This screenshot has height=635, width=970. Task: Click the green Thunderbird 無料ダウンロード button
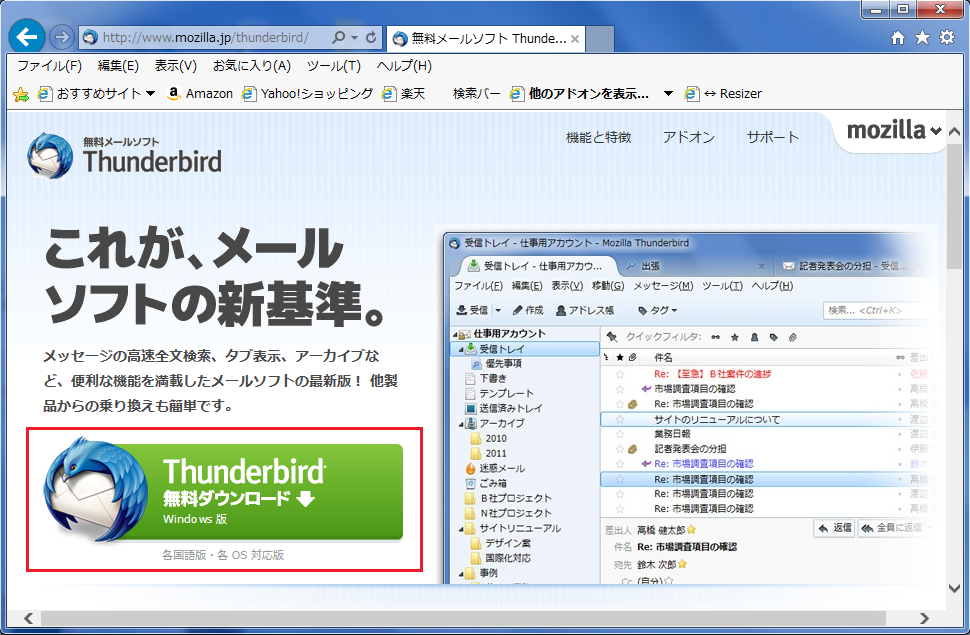click(224, 491)
